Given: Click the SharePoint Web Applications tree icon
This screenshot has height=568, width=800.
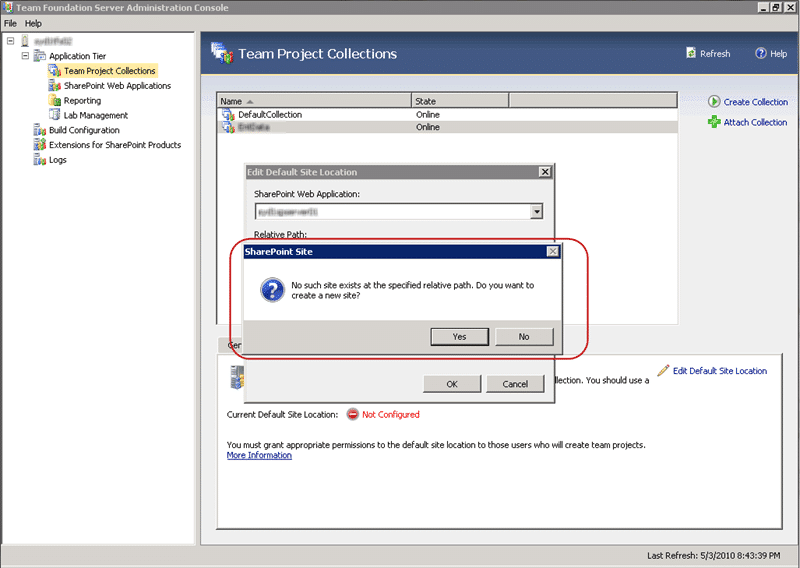Looking at the screenshot, I should 55,85.
